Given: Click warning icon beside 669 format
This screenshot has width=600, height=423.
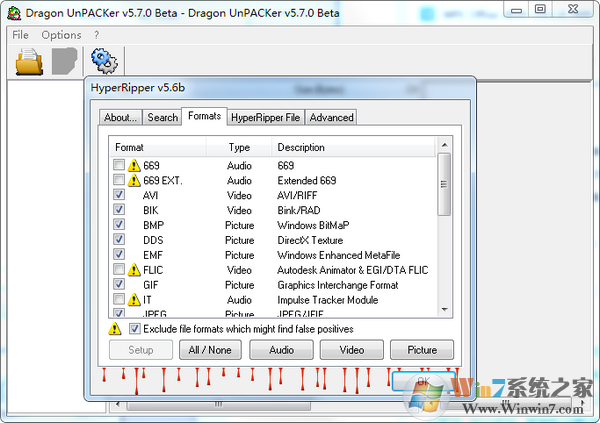Looking at the screenshot, I should [x=134, y=165].
